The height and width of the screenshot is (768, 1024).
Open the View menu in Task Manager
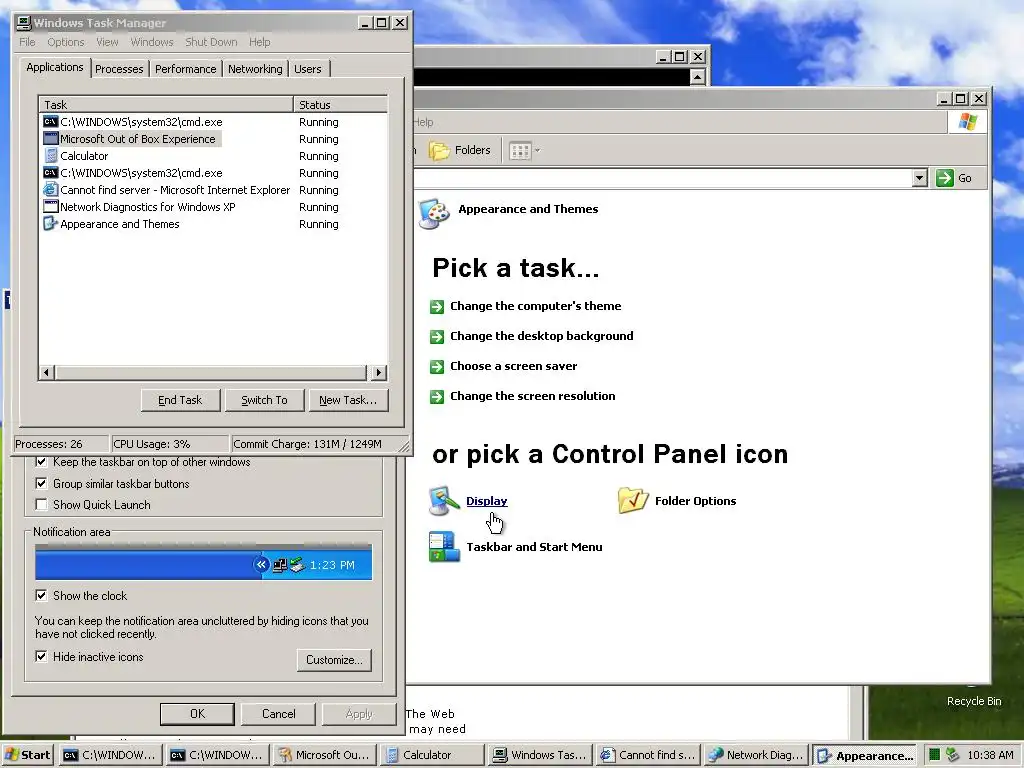(x=107, y=42)
